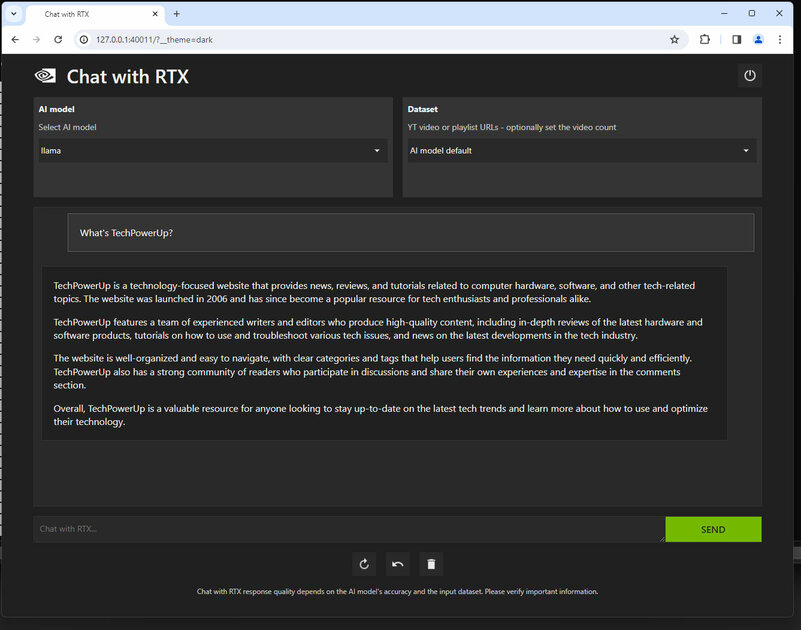Open a new browser tab
Viewport: 801px width, 630px height.
point(177,14)
